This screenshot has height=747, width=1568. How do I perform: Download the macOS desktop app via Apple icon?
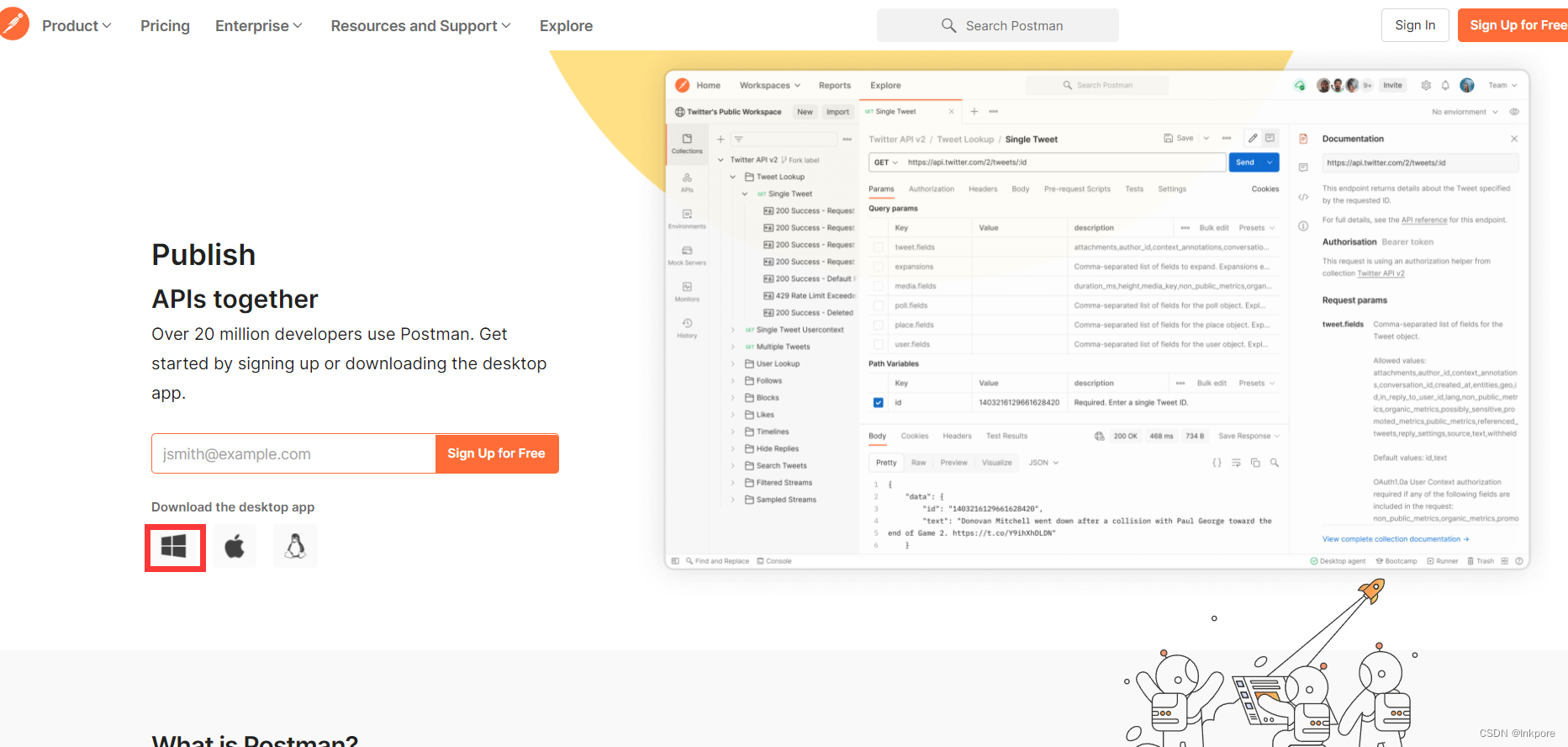coord(235,547)
